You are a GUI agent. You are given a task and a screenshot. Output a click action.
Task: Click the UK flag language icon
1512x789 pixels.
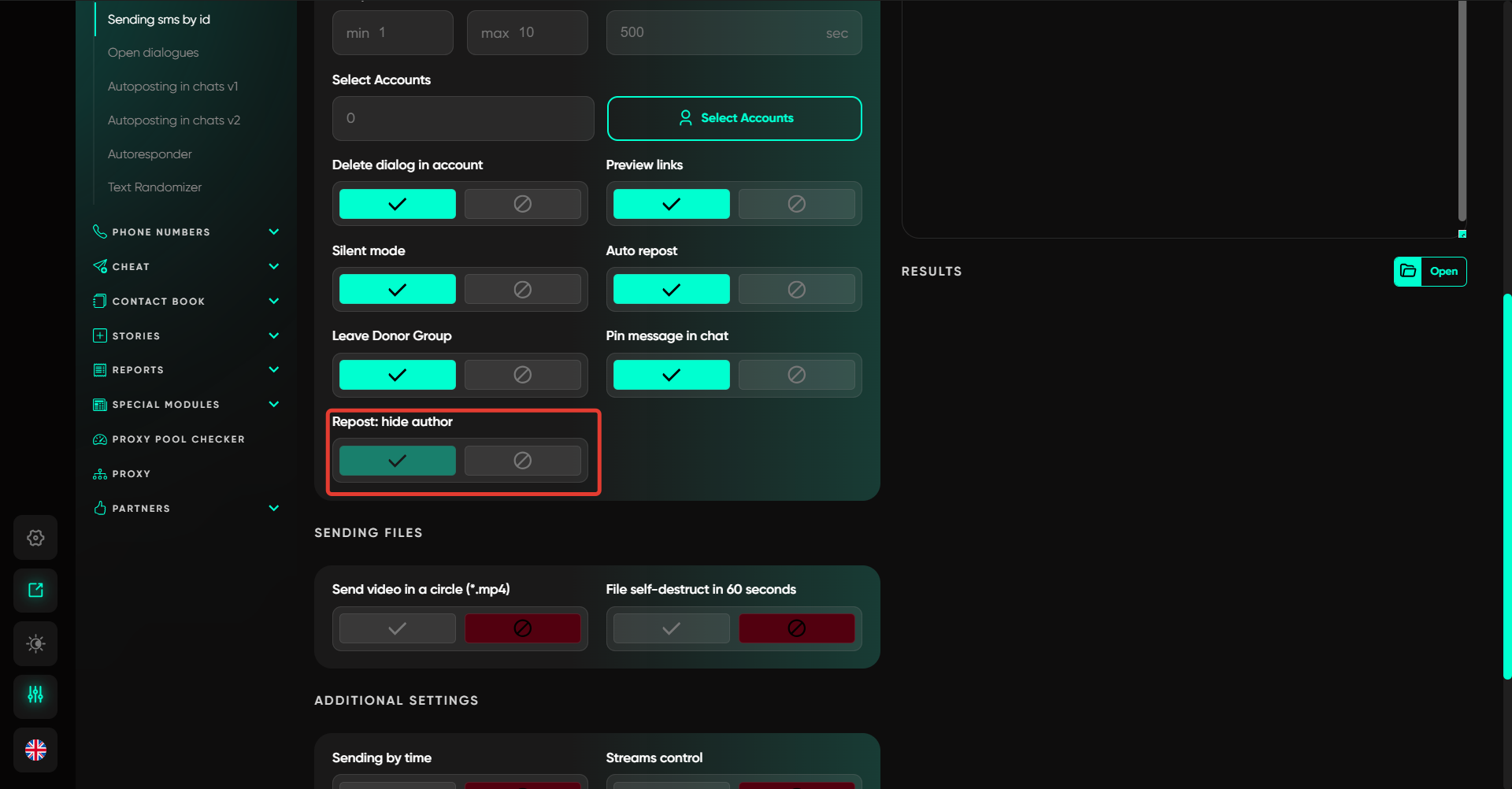pos(35,750)
